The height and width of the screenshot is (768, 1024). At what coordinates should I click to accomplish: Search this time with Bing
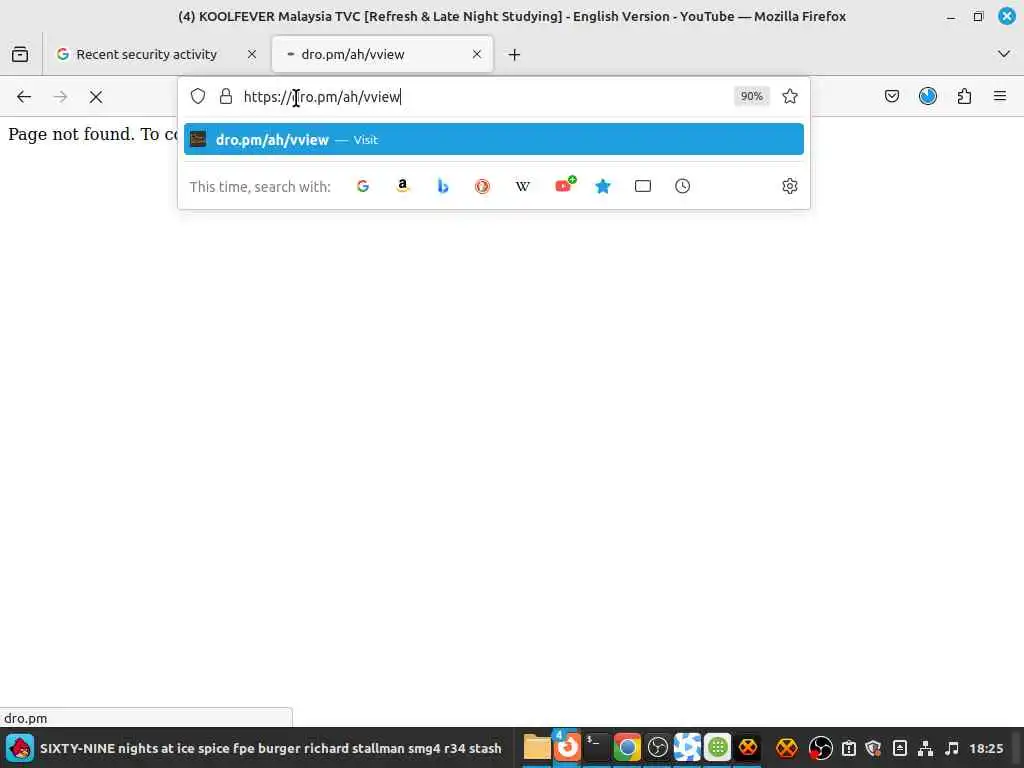point(443,186)
